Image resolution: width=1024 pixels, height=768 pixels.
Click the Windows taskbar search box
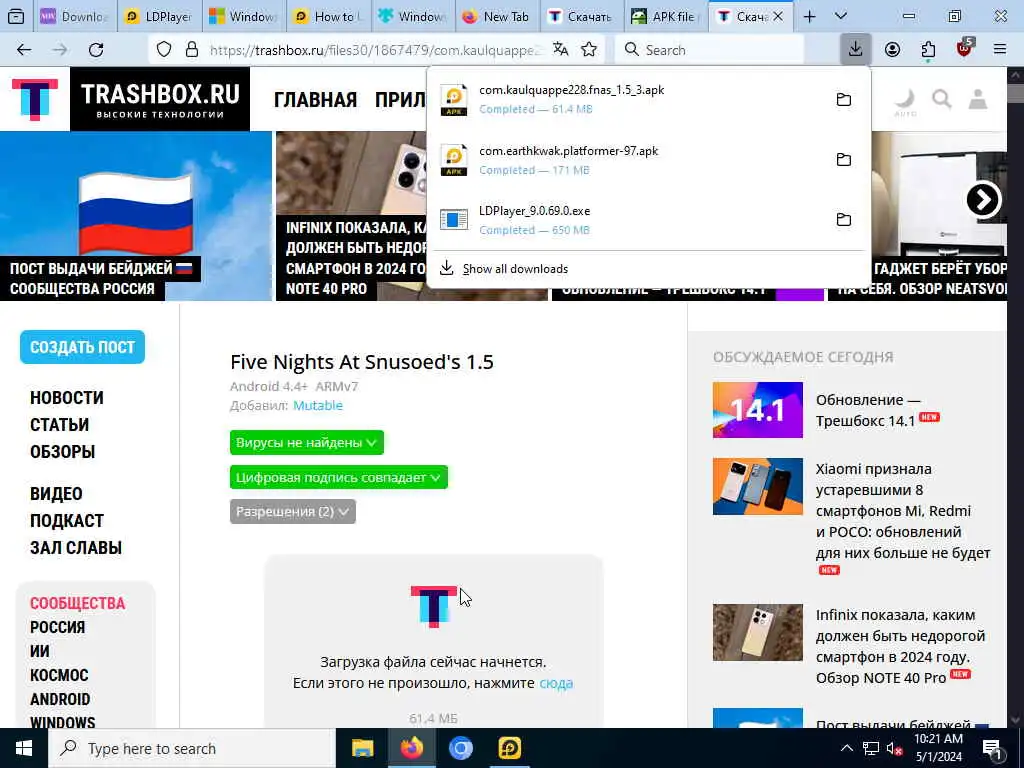click(191, 748)
